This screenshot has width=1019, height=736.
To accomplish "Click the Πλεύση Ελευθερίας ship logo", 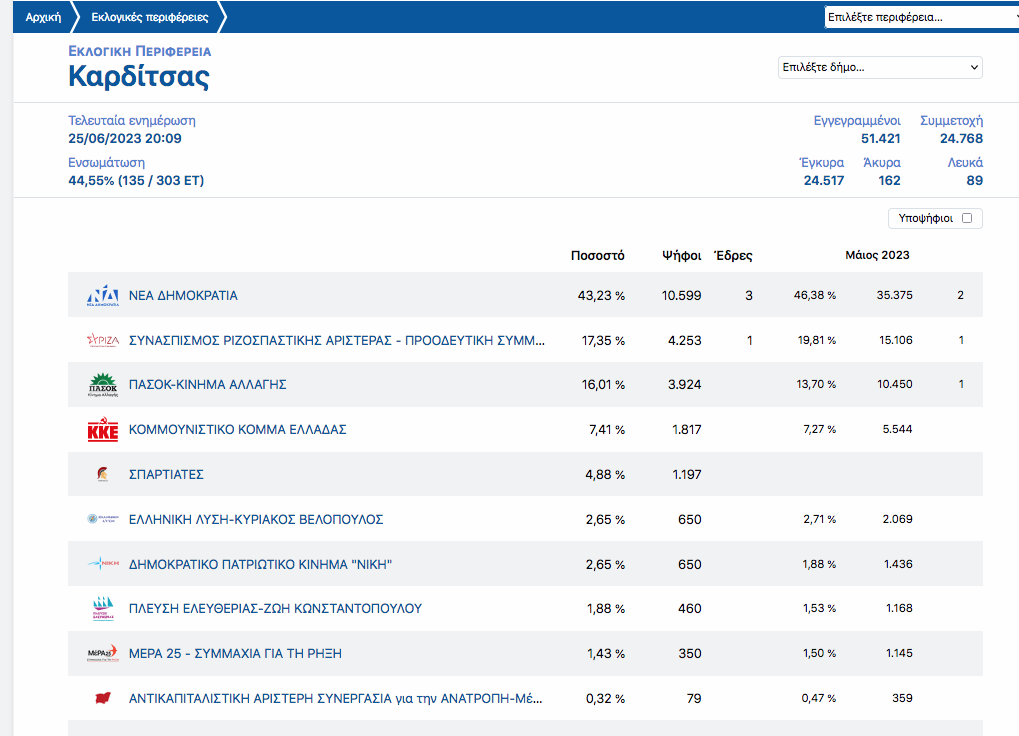I will pyautogui.click(x=102, y=609).
